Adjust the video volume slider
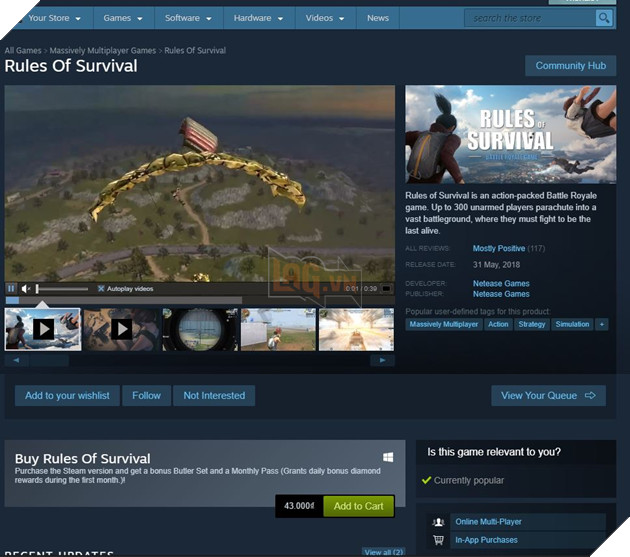The image size is (630, 557). pyautogui.click(x=62, y=289)
